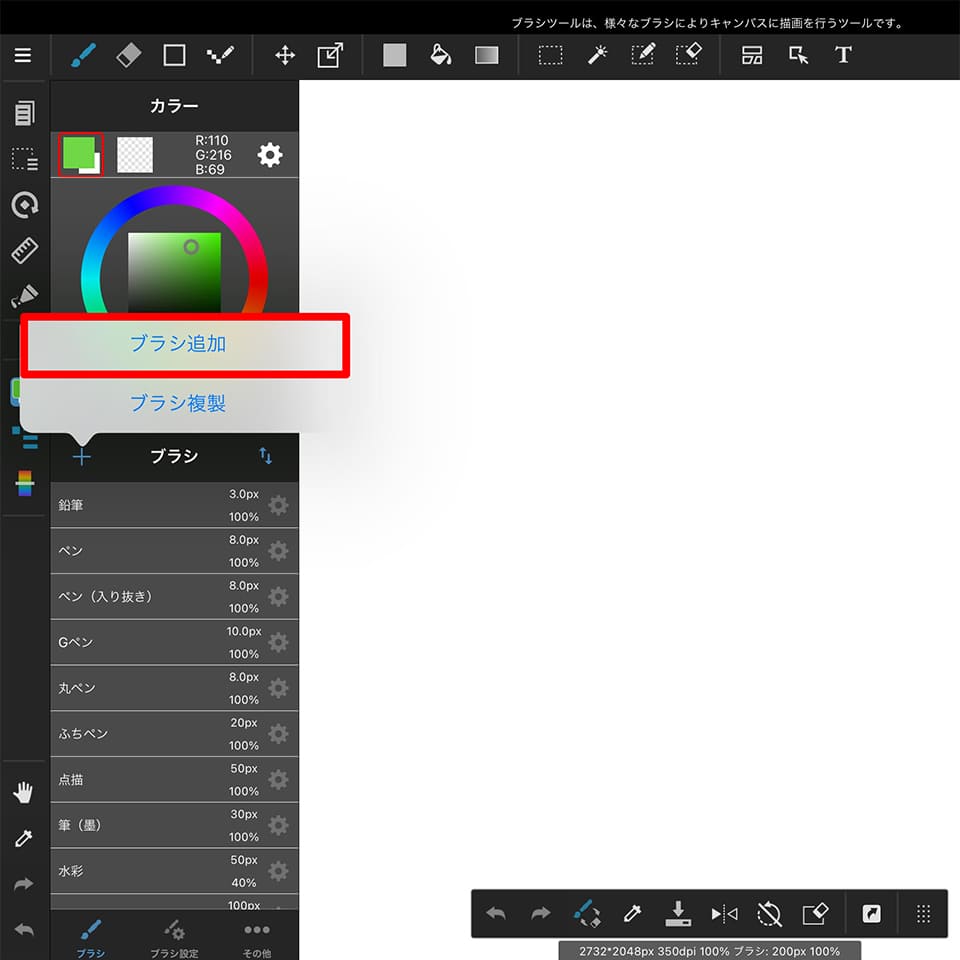Select the operation cursor tool
Image resolution: width=960 pixels, height=960 pixels.
click(x=798, y=56)
